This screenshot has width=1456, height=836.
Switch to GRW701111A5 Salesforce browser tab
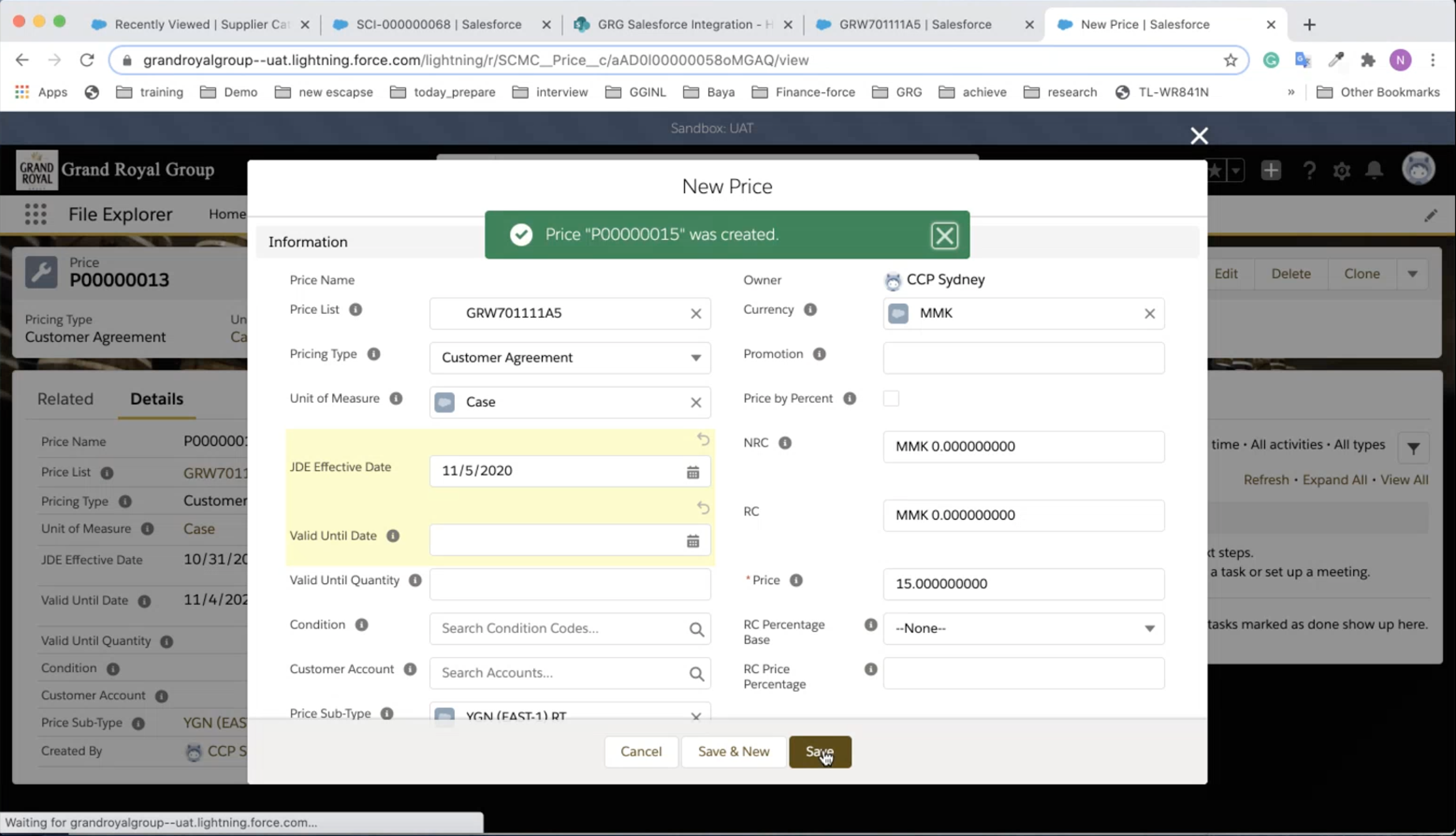[915, 24]
